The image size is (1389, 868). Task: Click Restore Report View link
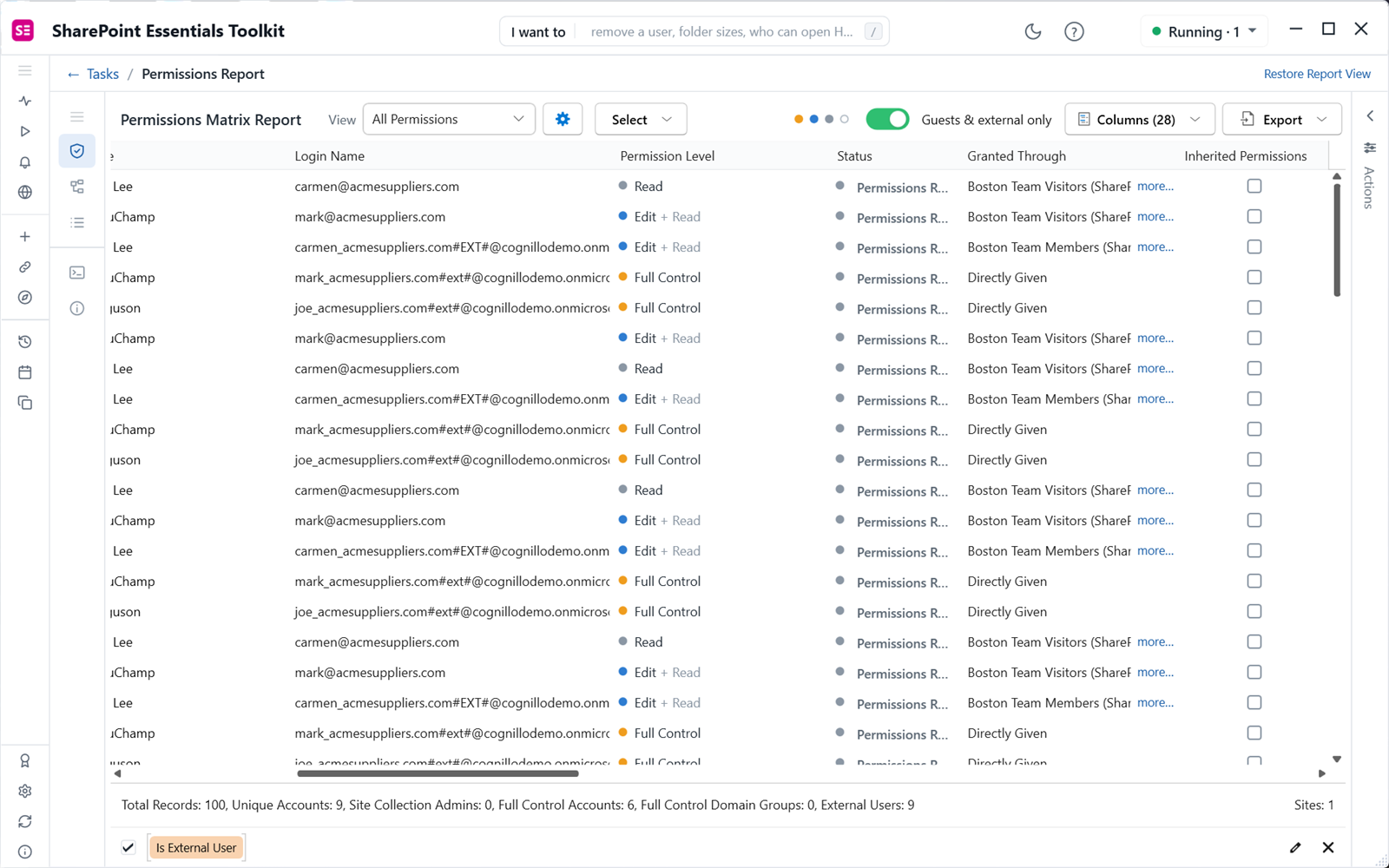[x=1317, y=74]
